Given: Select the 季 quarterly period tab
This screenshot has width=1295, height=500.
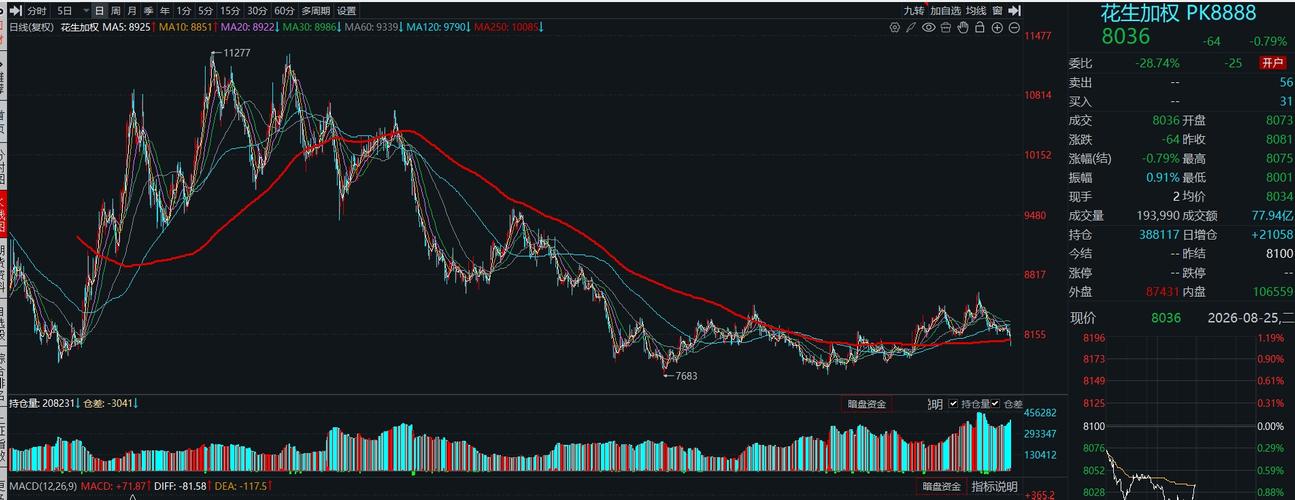Looking at the screenshot, I should point(148,10).
